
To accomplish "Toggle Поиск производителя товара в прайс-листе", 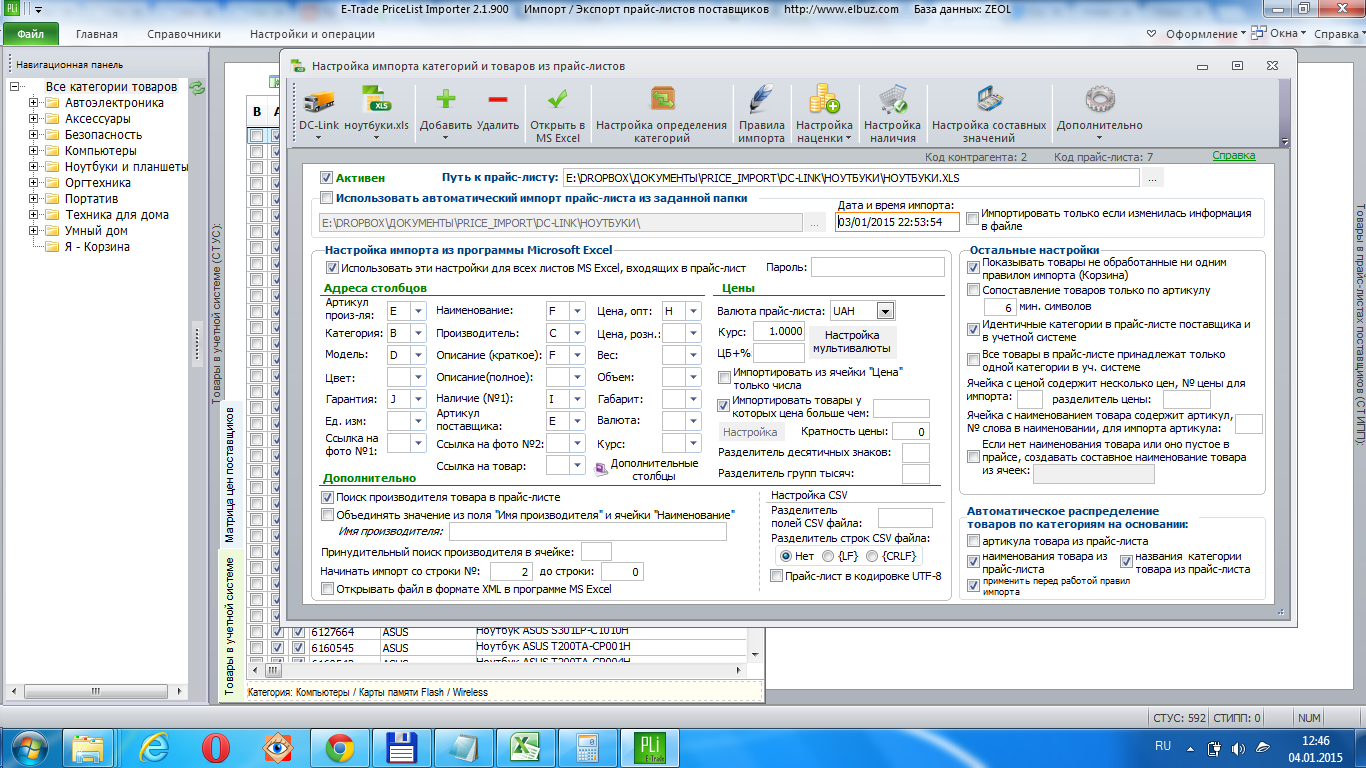I will point(327,497).
